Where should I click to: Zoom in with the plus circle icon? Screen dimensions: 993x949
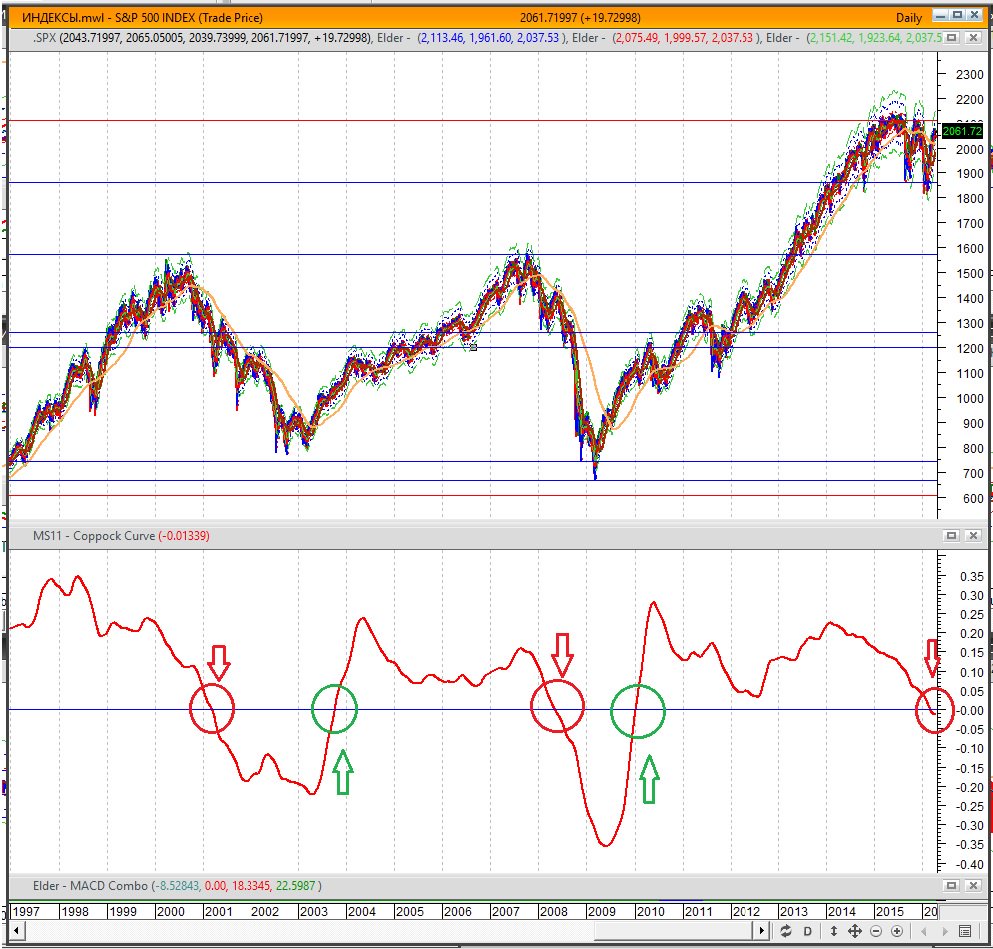897,931
